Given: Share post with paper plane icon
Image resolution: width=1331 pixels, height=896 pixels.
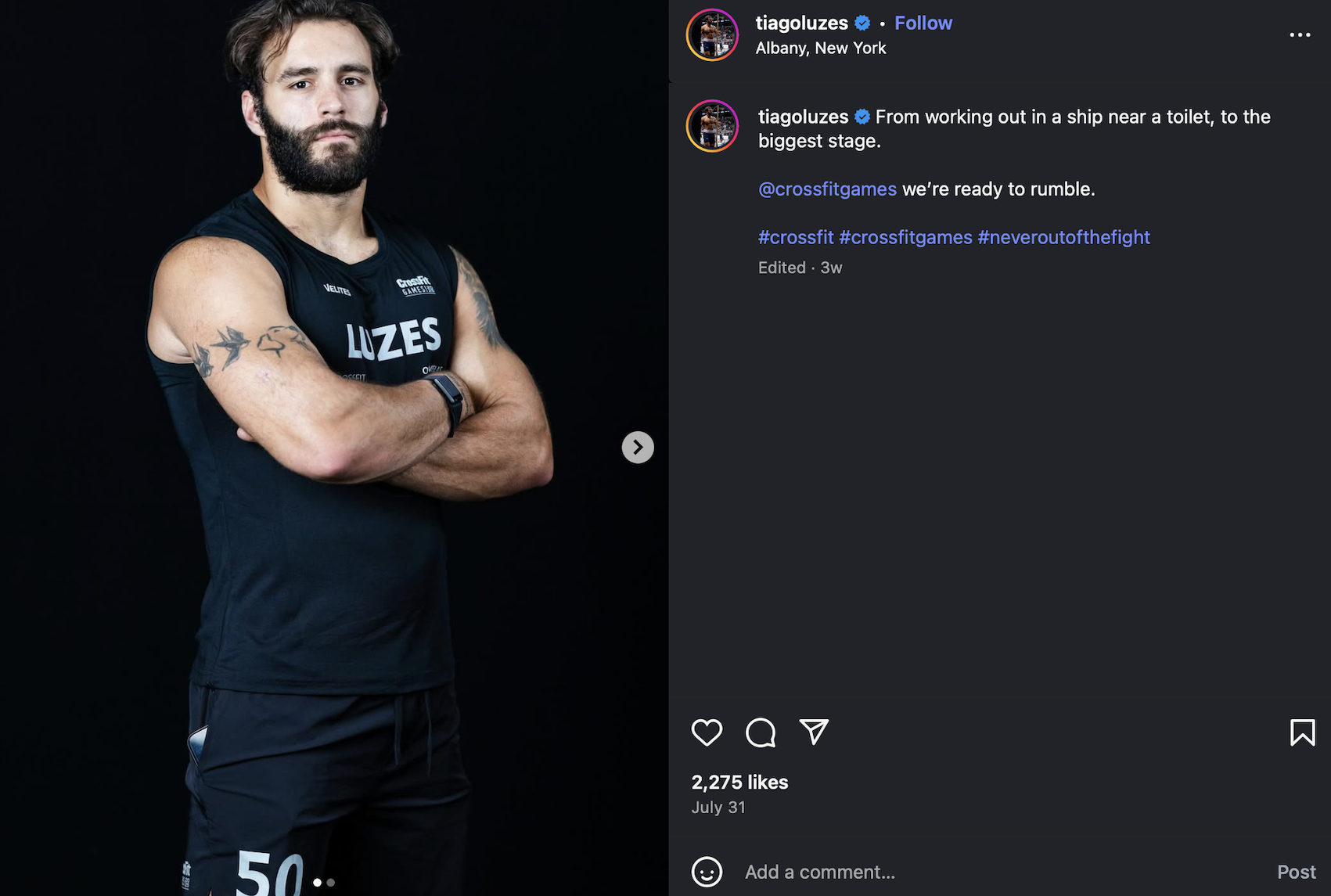Looking at the screenshot, I should coord(814,732).
